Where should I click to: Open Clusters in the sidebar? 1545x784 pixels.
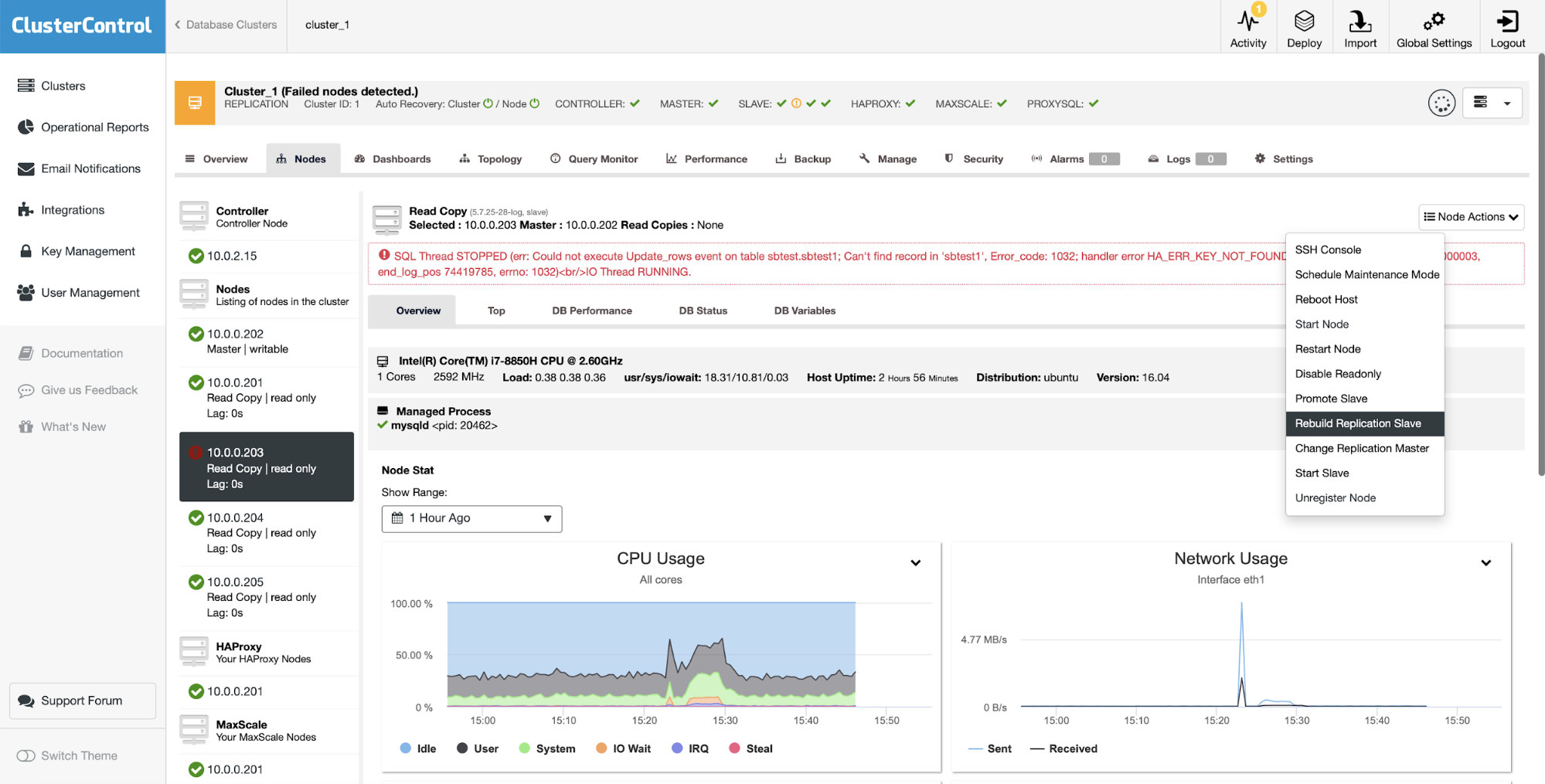pyautogui.click(x=63, y=86)
